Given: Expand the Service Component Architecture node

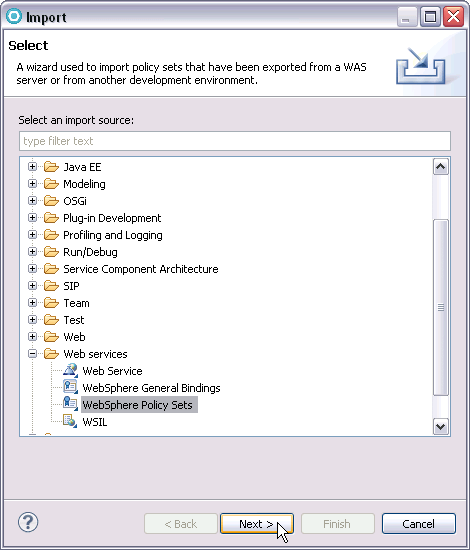Looking at the screenshot, I should [32, 269].
